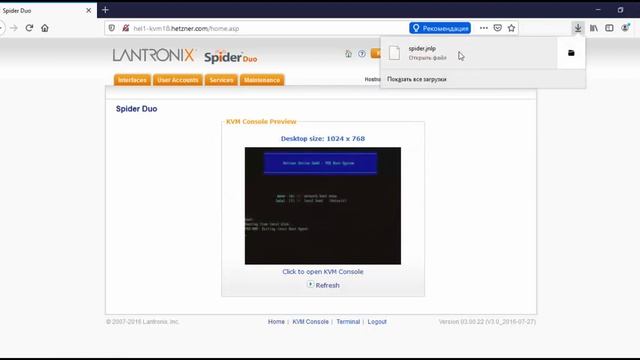Minimize the browser window
The width and height of the screenshot is (640, 360).
point(598,10)
